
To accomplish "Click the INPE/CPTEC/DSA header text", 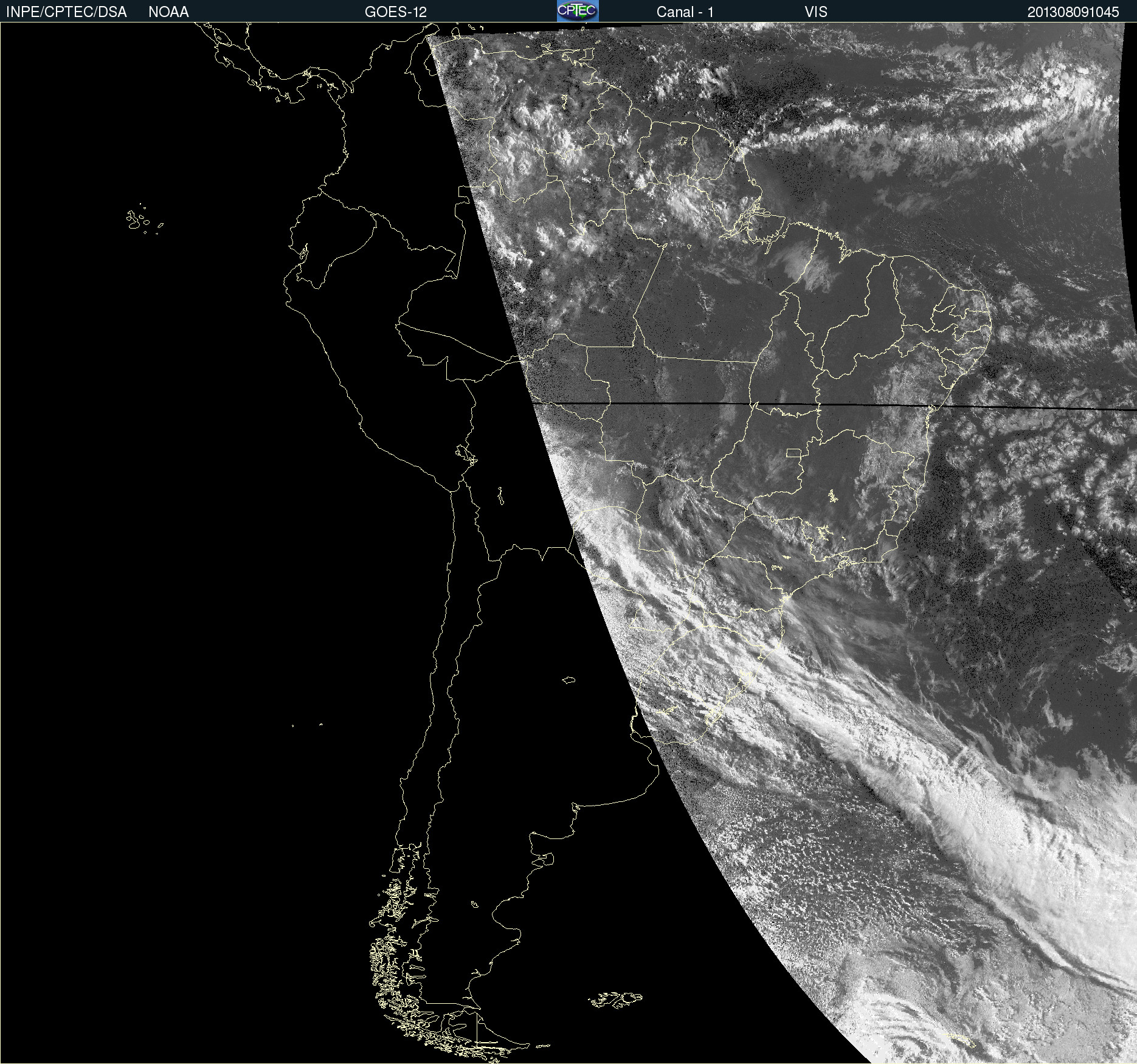I will (x=66, y=12).
